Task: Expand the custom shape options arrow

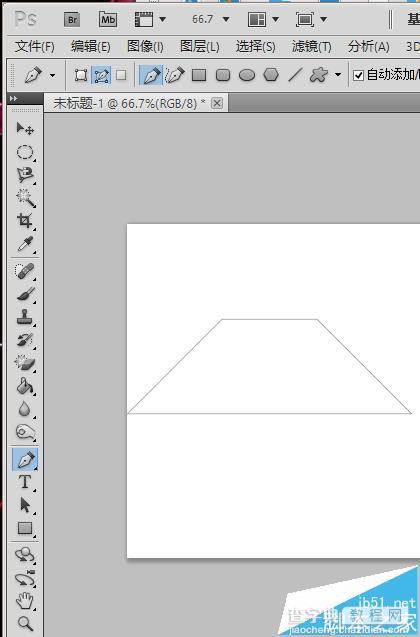Action: click(338, 75)
